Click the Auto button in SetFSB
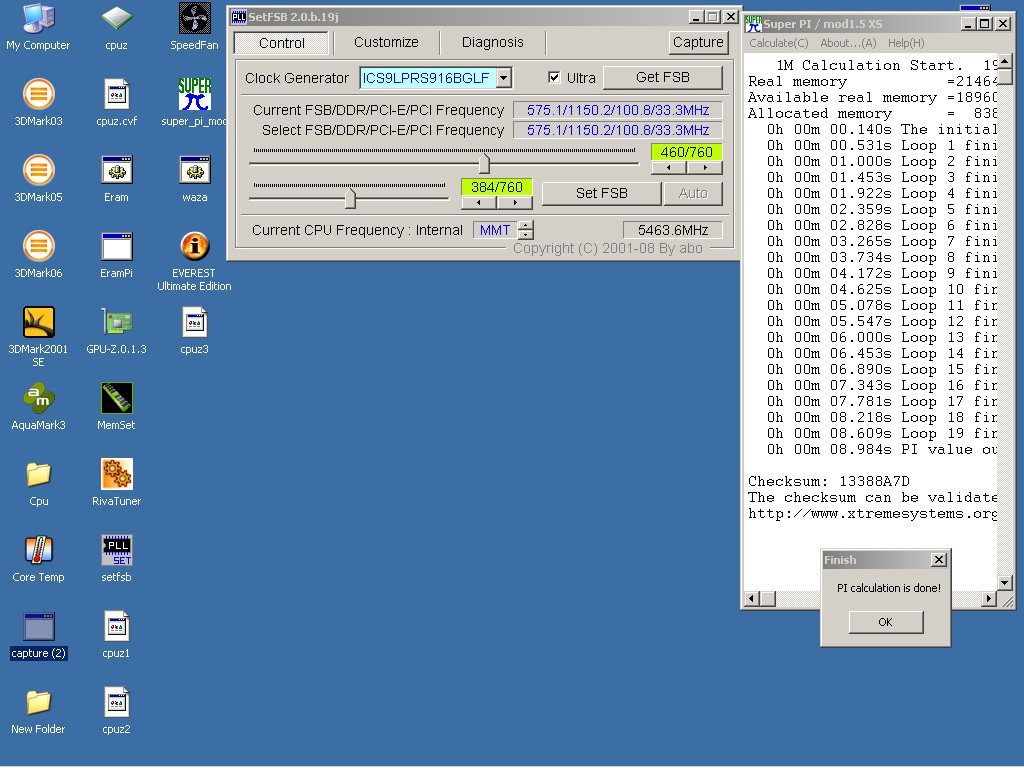Viewport: 1024px width, 768px height. tap(693, 193)
